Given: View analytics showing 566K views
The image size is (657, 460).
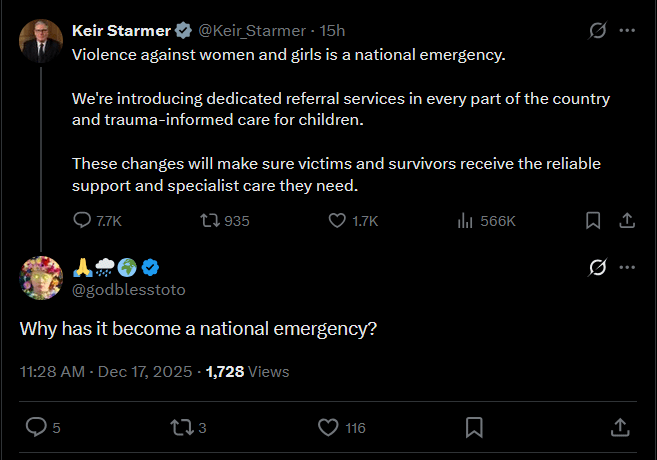Looking at the screenshot, I should pos(464,220).
